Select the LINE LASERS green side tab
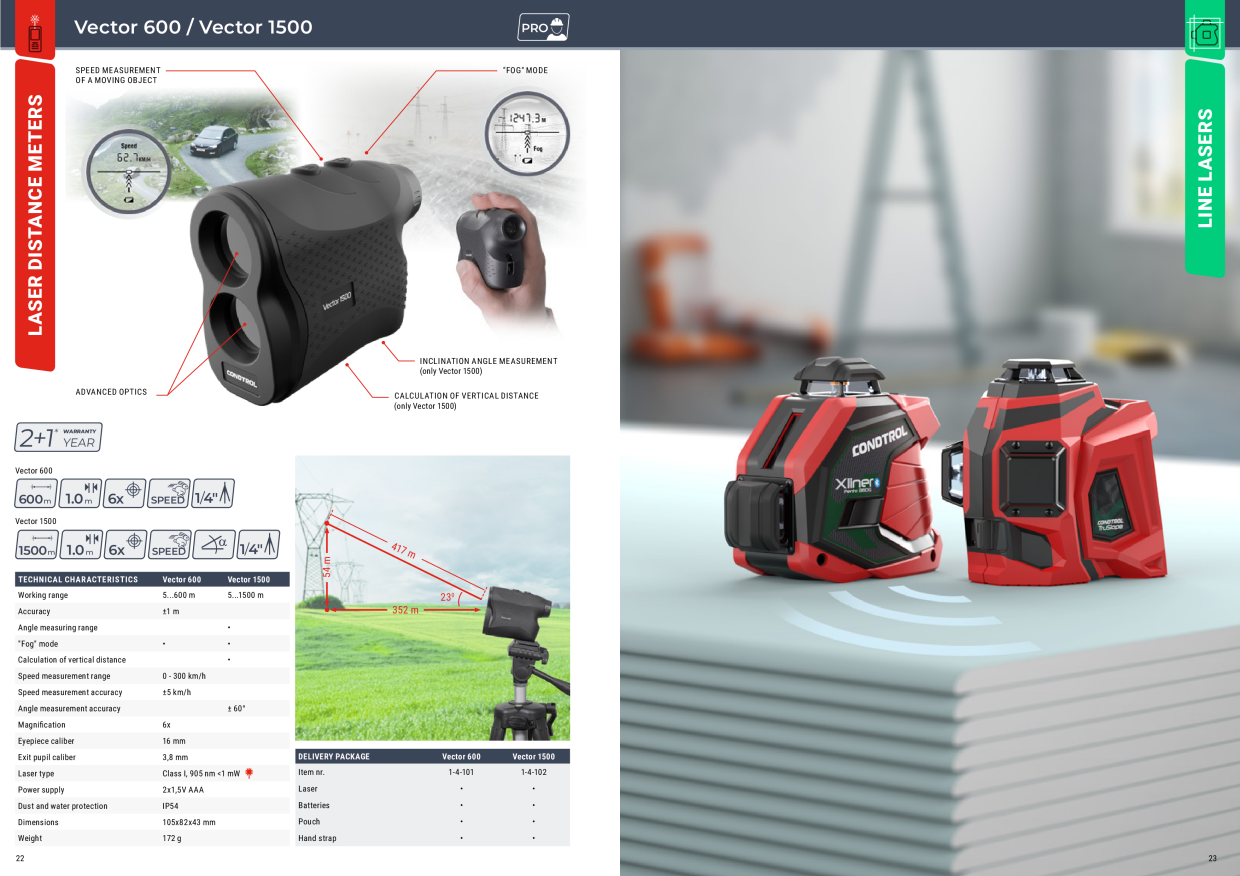1240x876 pixels. pos(1205,168)
